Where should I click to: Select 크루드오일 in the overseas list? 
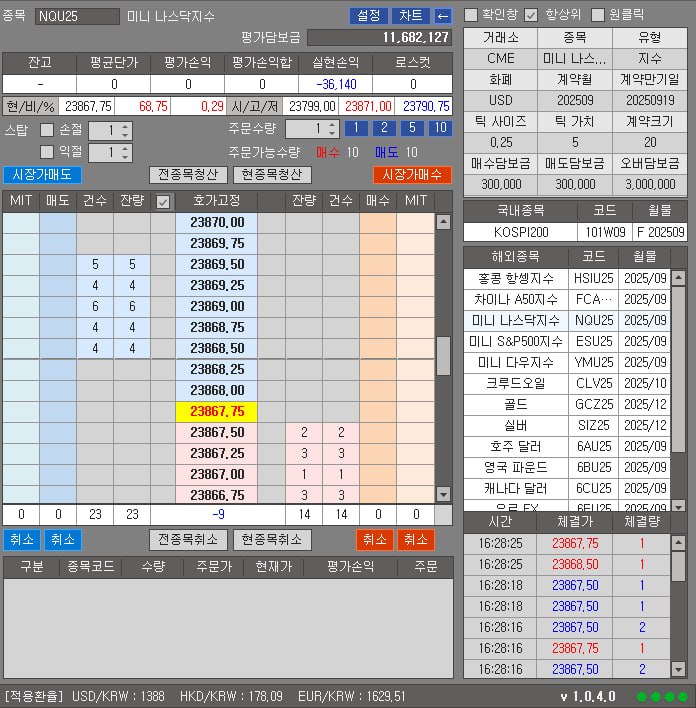(516, 383)
